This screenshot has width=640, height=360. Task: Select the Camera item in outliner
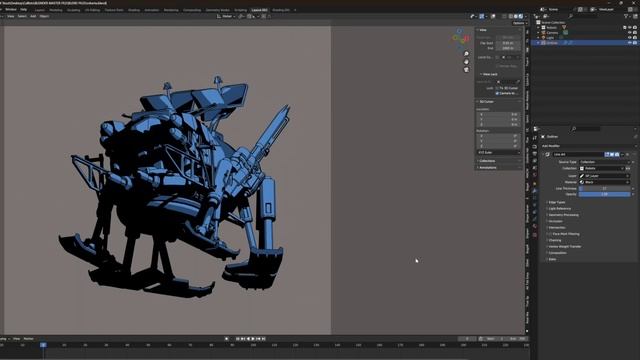coord(552,33)
